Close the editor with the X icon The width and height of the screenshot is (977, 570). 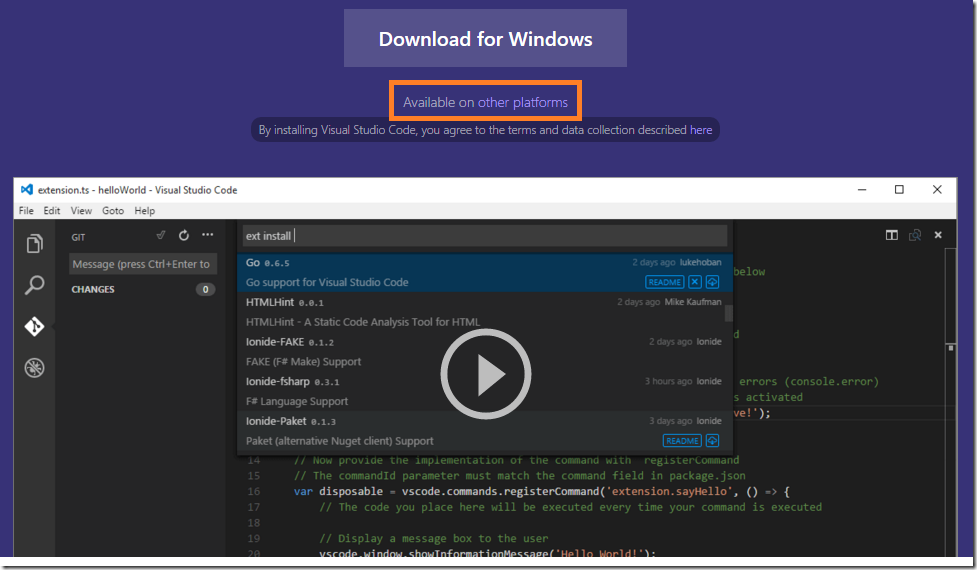pyautogui.click(x=938, y=236)
